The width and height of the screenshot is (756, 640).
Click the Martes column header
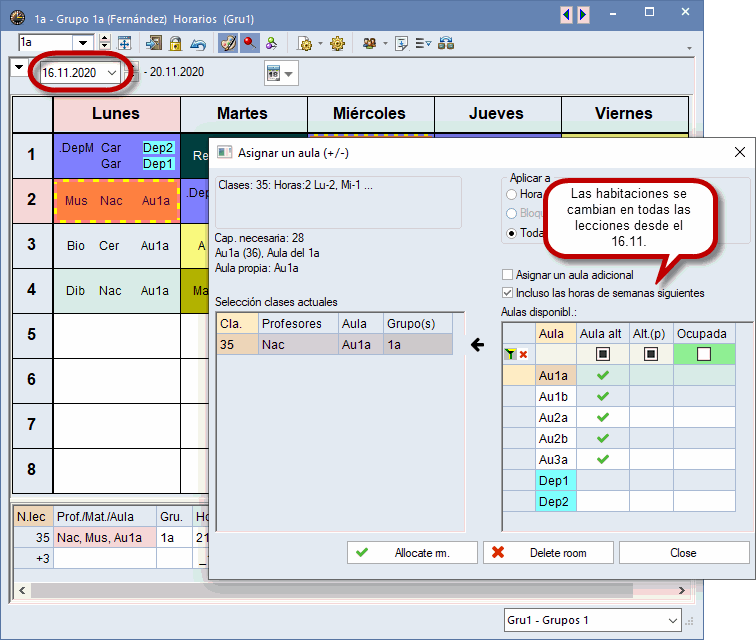click(x=243, y=114)
